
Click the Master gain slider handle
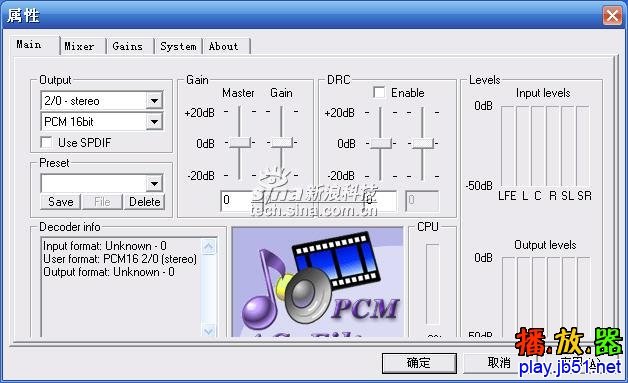240,142
